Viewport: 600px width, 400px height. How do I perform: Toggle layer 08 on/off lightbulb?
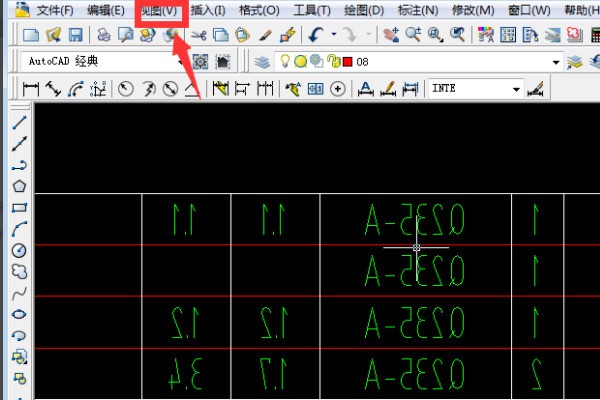pos(286,62)
